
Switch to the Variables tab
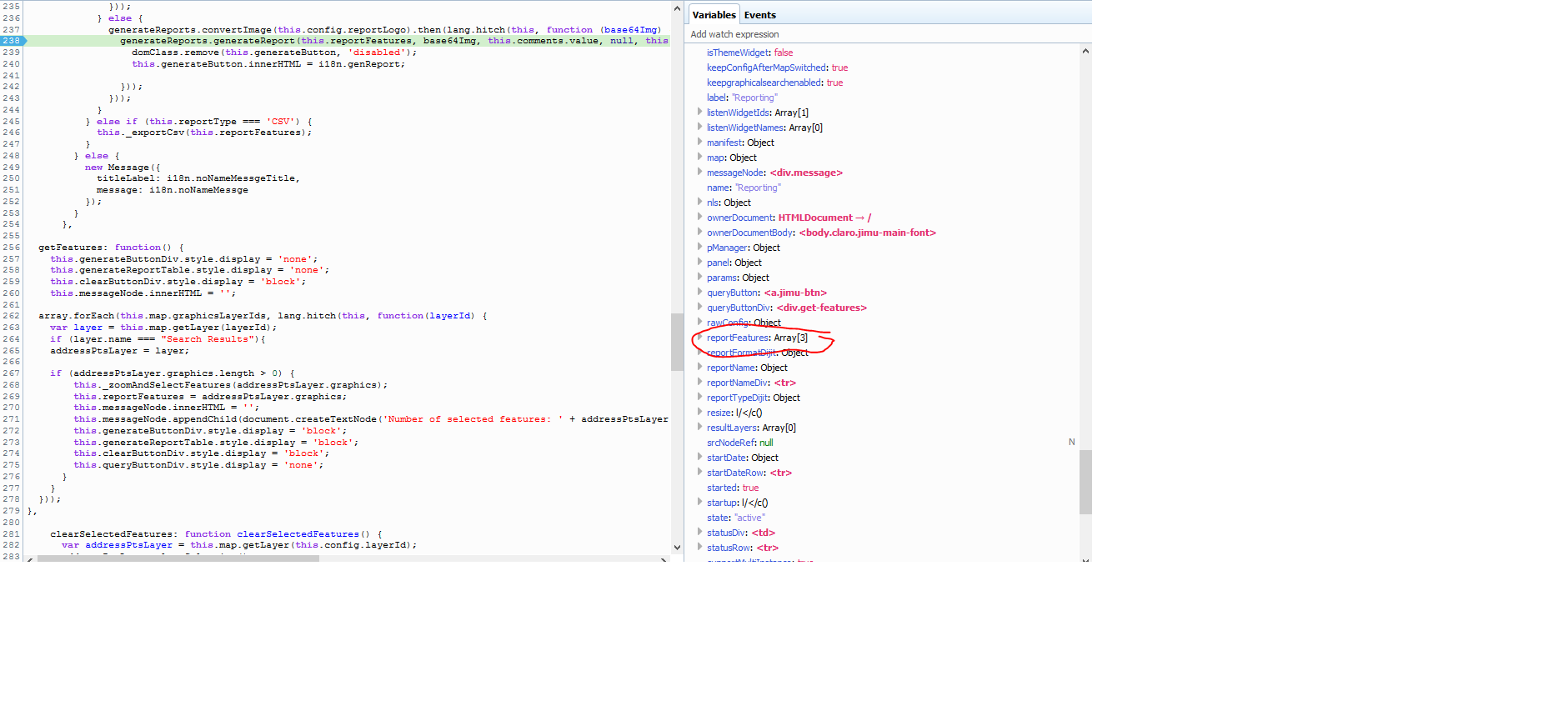pos(714,15)
